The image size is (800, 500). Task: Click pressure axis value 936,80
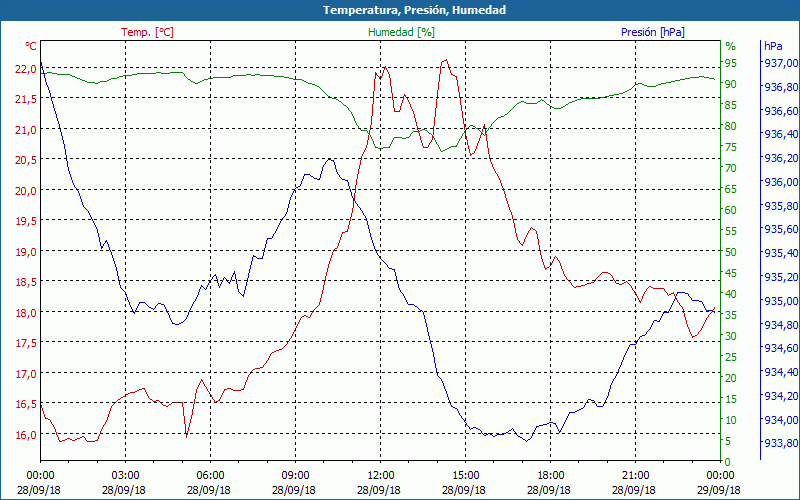(x=781, y=87)
